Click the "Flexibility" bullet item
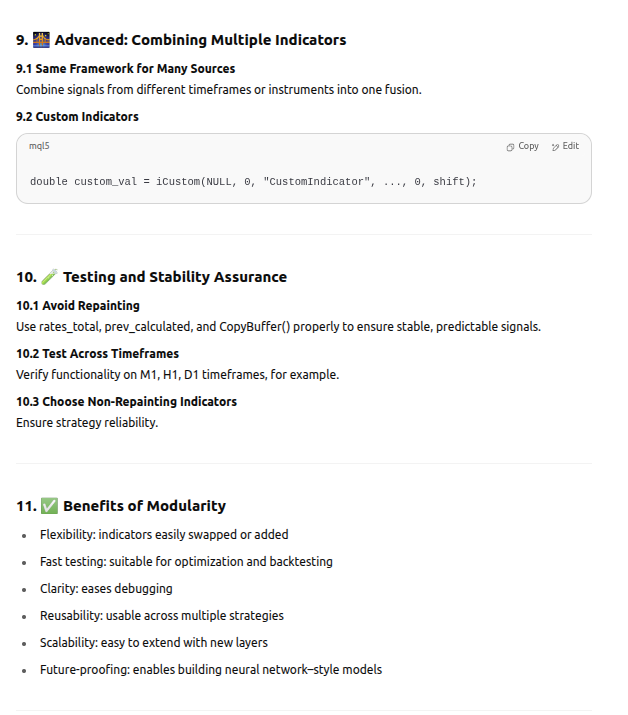This screenshot has height=715, width=628. pyautogui.click(x=164, y=535)
